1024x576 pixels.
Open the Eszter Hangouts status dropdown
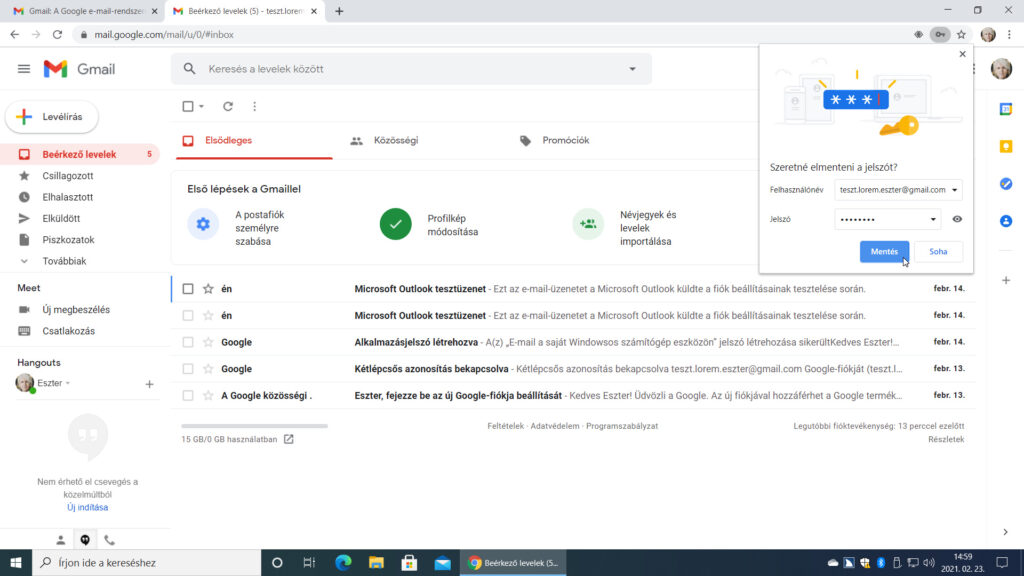coord(68,383)
